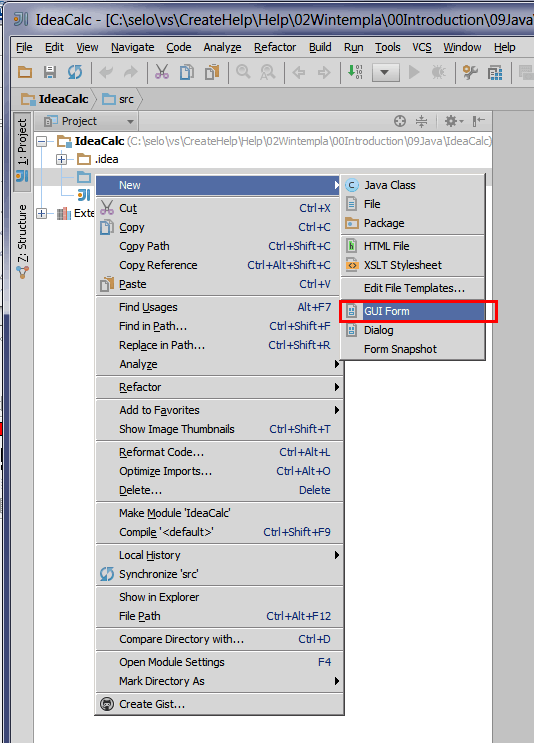
Task: Choose Java Class from New submenu
Action: pyautogui.click(x=413, y=185)
